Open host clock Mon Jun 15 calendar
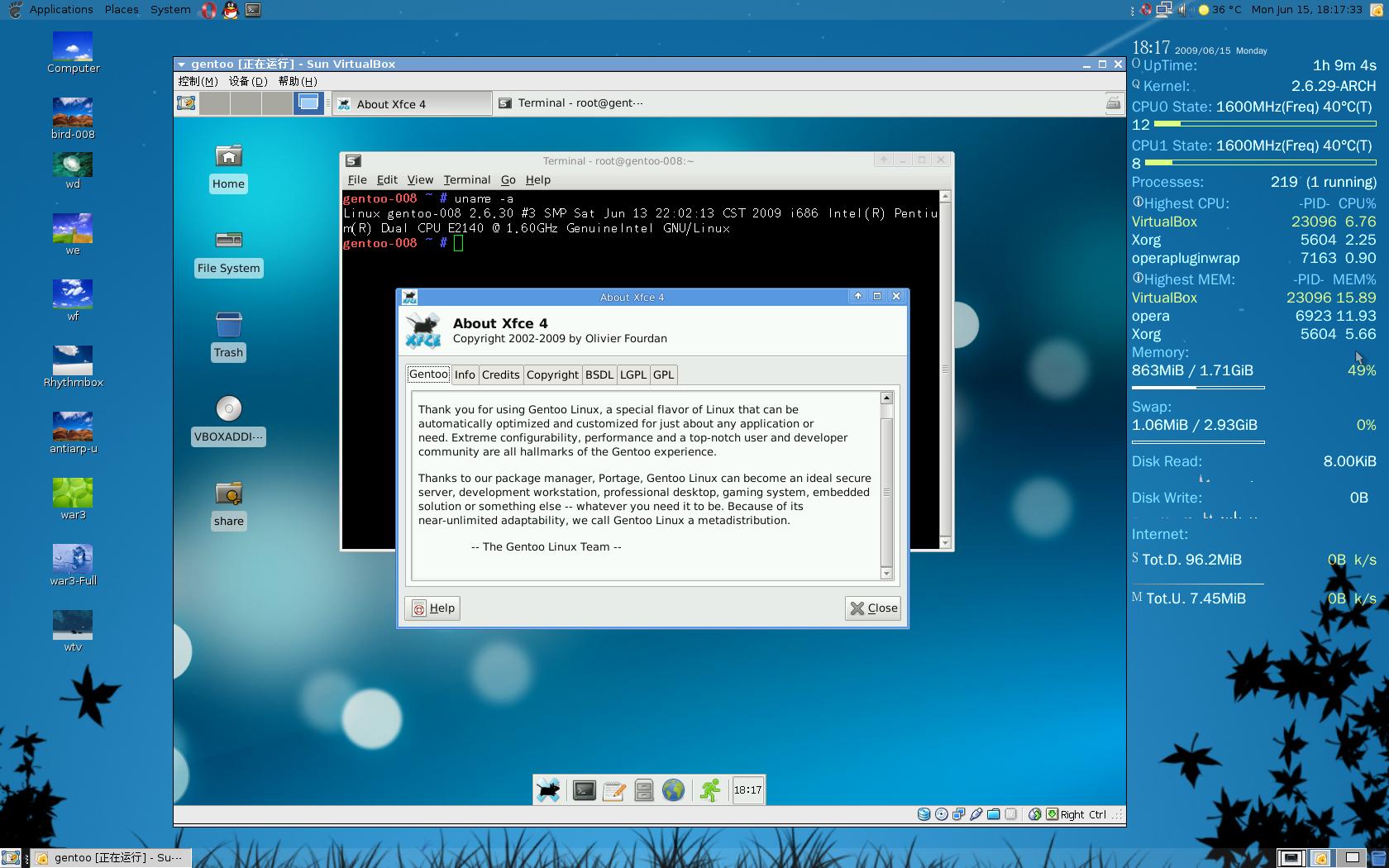Image resolution: width=1389 pixels, height=868 pixels. [1306, 10]
